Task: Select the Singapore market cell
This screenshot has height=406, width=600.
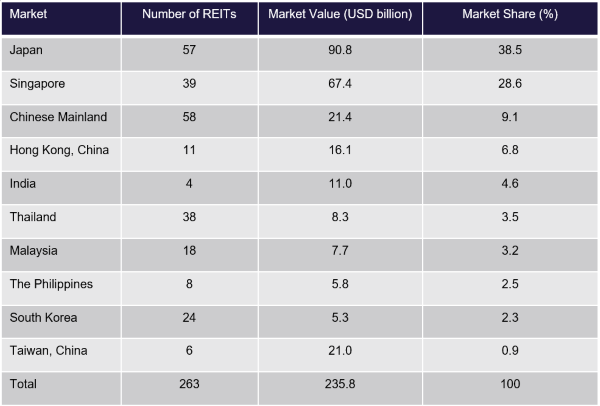Action: tap(34, 84)
